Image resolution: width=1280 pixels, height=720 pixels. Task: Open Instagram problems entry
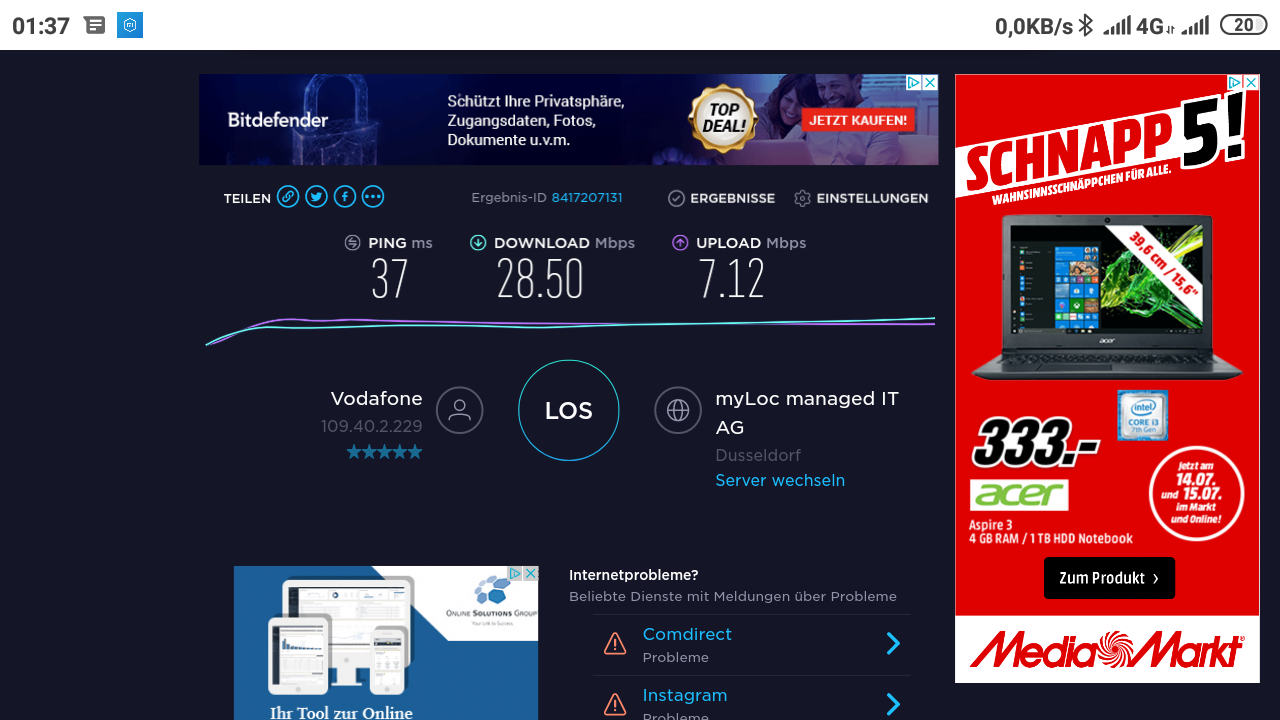(751, 700)
